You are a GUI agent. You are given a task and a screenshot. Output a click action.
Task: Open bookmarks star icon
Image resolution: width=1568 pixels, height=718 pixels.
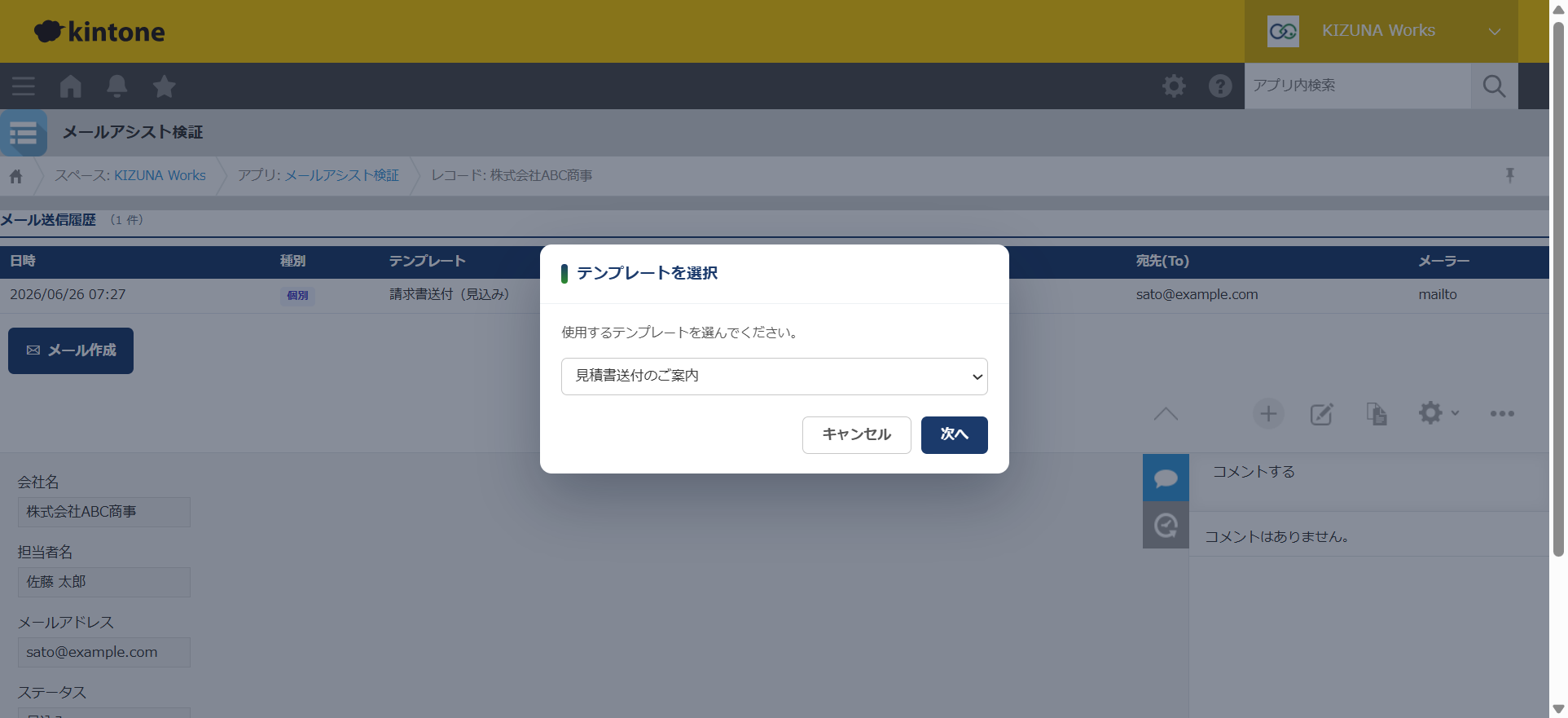pos(164,86)
